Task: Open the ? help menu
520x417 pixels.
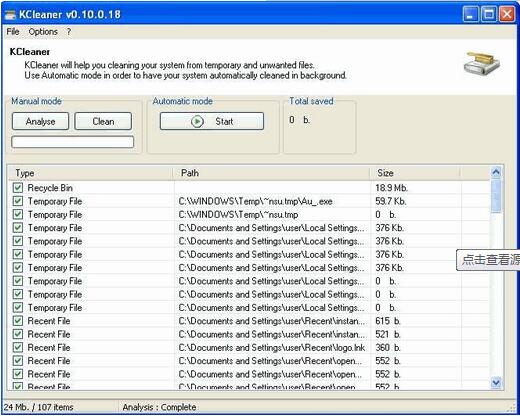Action: pos(68,32)
